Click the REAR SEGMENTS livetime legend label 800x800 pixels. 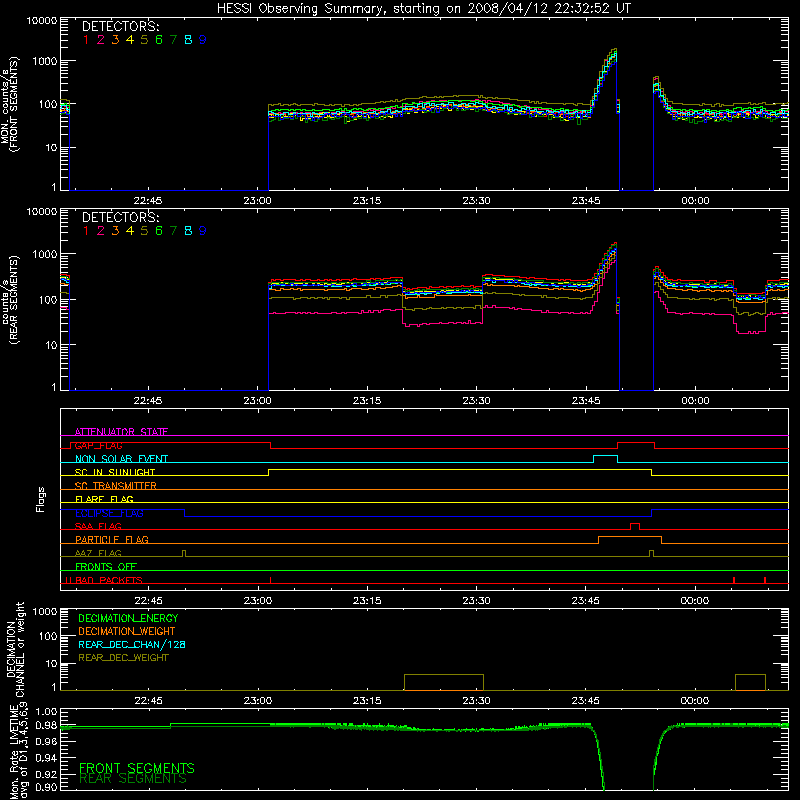(133, 779)
